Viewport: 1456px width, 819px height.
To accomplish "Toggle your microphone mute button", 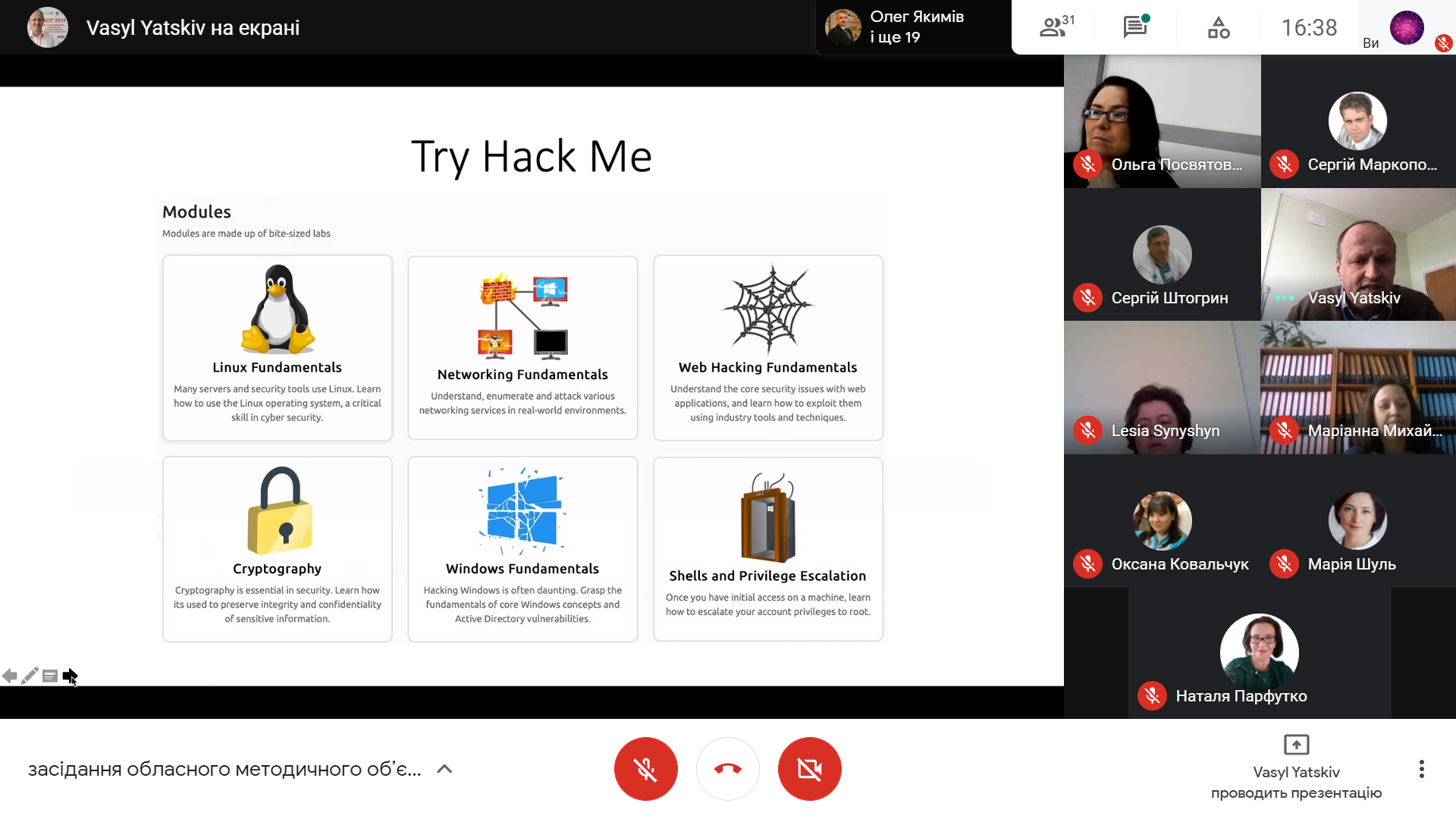I will pos(645,769).
